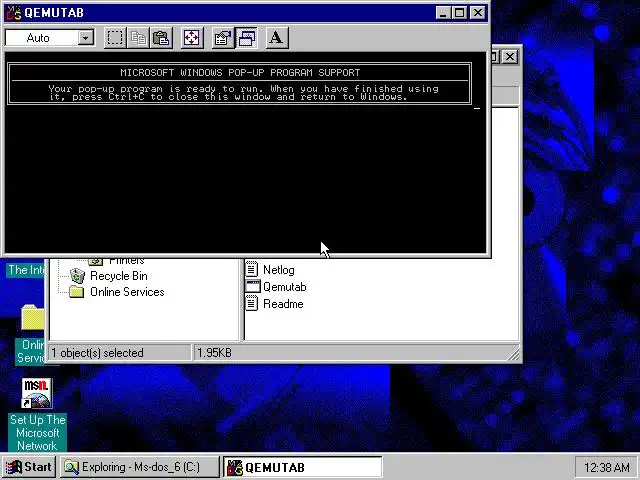Click the Recycle Bin tree icon
Image resolution: width=640 pixels, height=480 pixels.
[x=77, y=276]
